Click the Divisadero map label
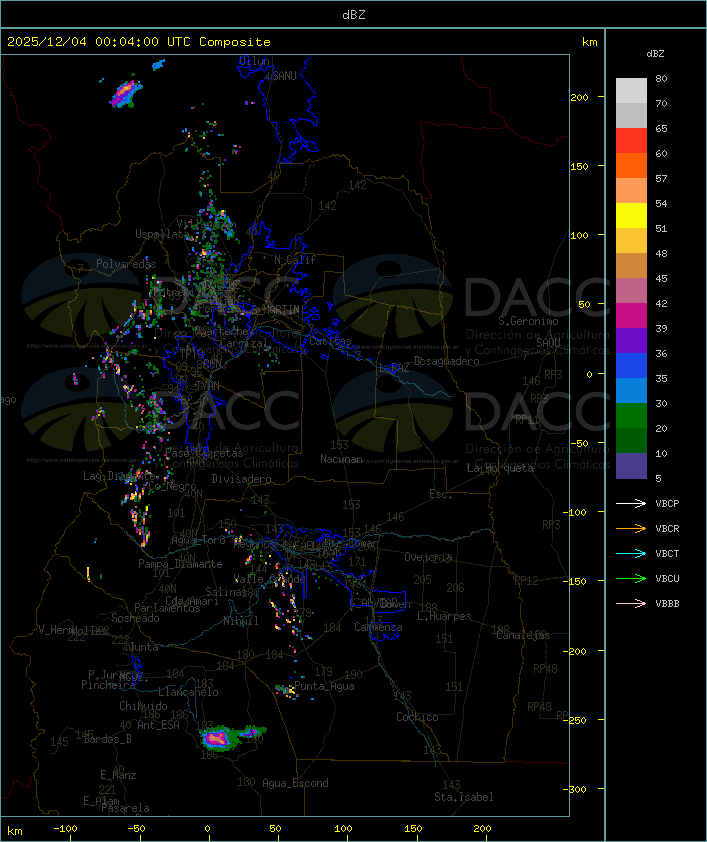The height and width of the screenshot is (842, 707). [x=242, y=479]
